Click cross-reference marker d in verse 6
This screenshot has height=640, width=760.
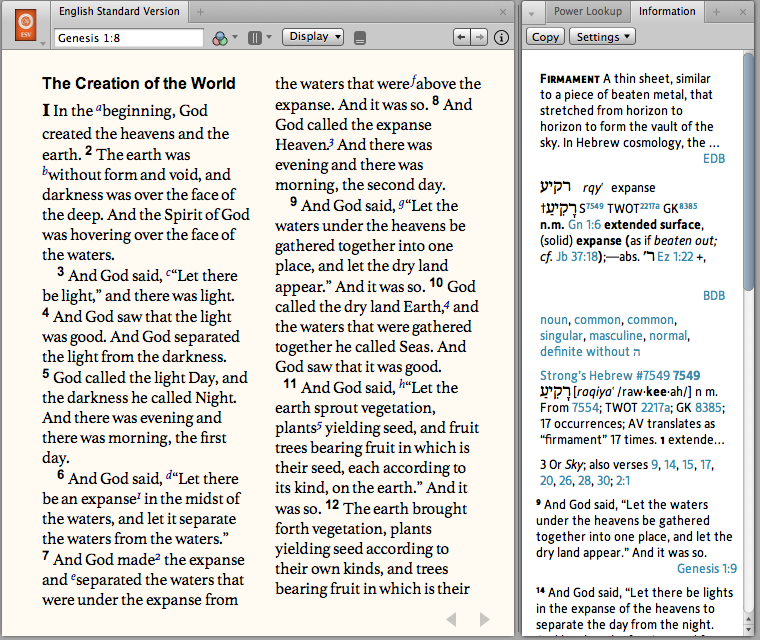tap(169, 475)
